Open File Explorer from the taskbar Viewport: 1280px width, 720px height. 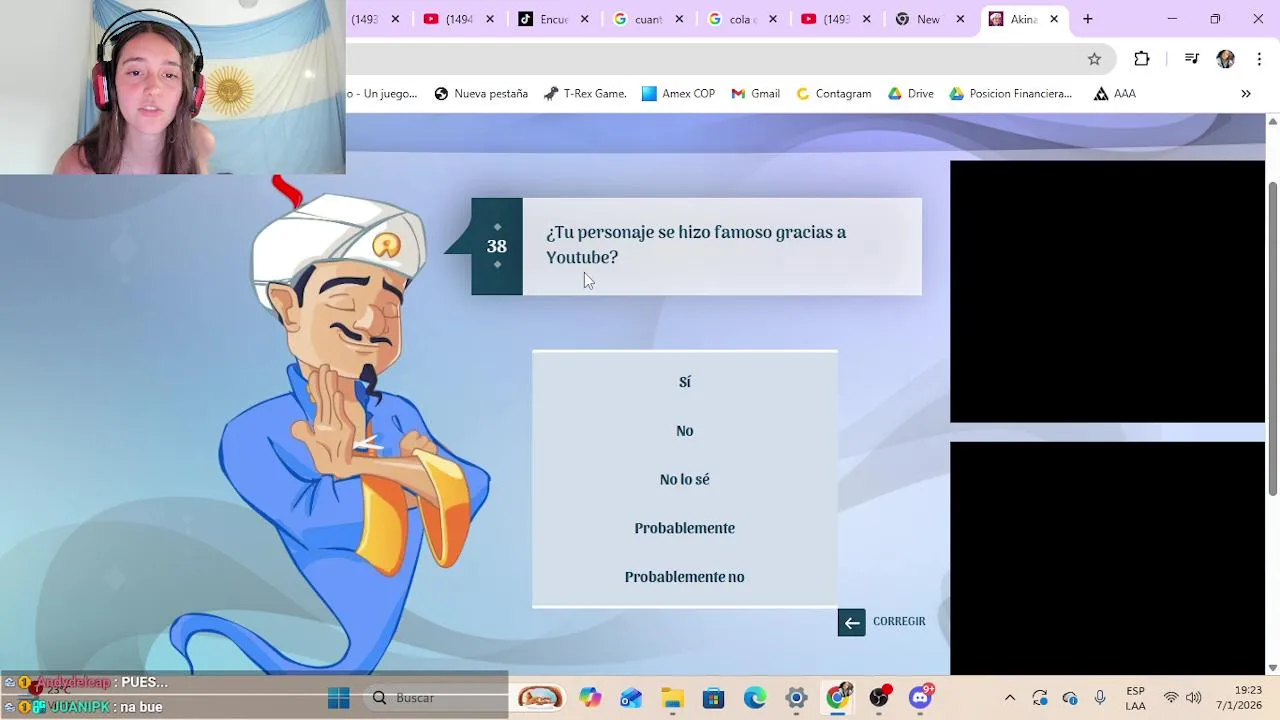(672, 698)
